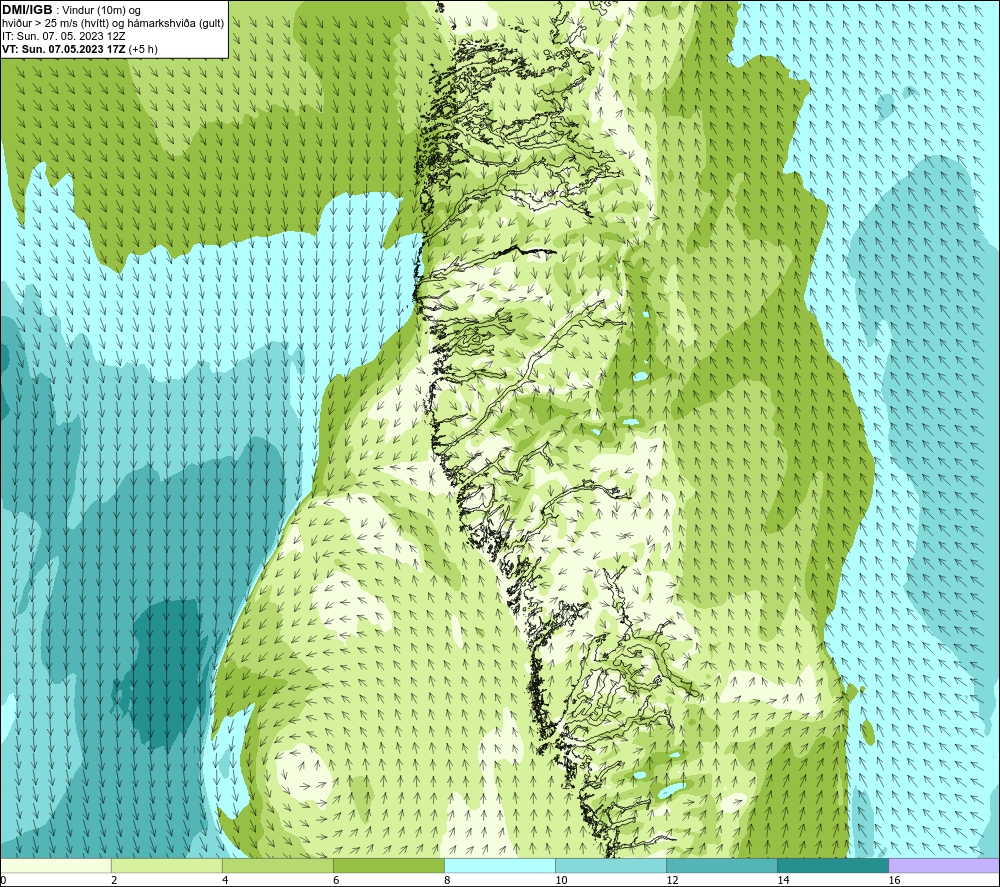Click the scale label '16' under the color bar
The image size is (1000, 887).
[894, 880]
